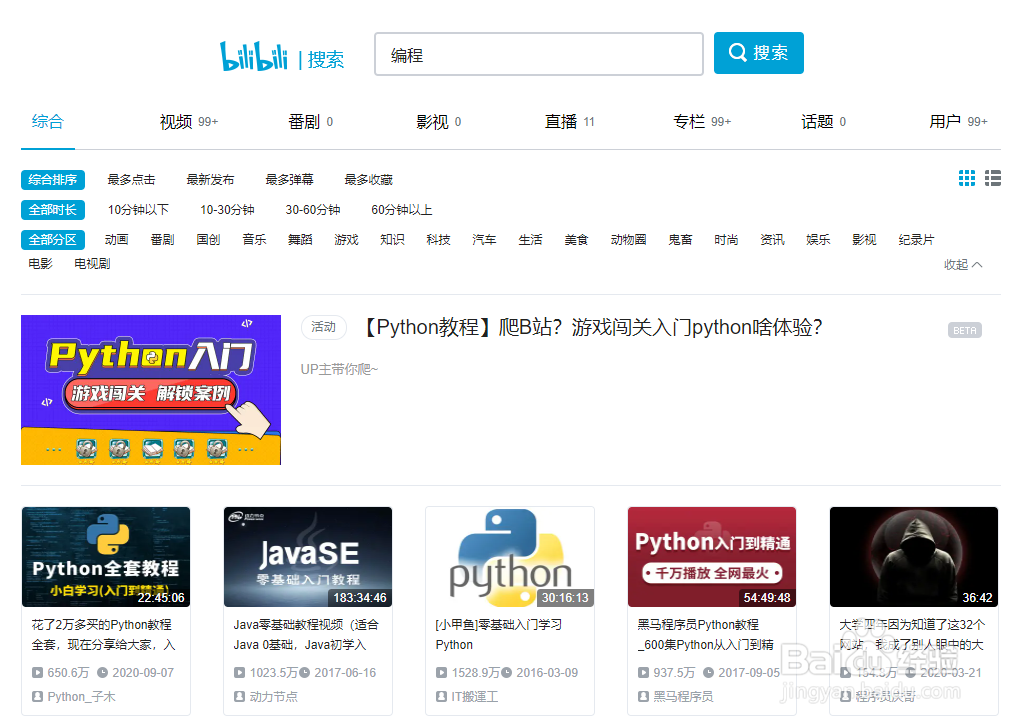Filter by 舞蹈 category
1018x727 pixels.
[x=301, y=240]
